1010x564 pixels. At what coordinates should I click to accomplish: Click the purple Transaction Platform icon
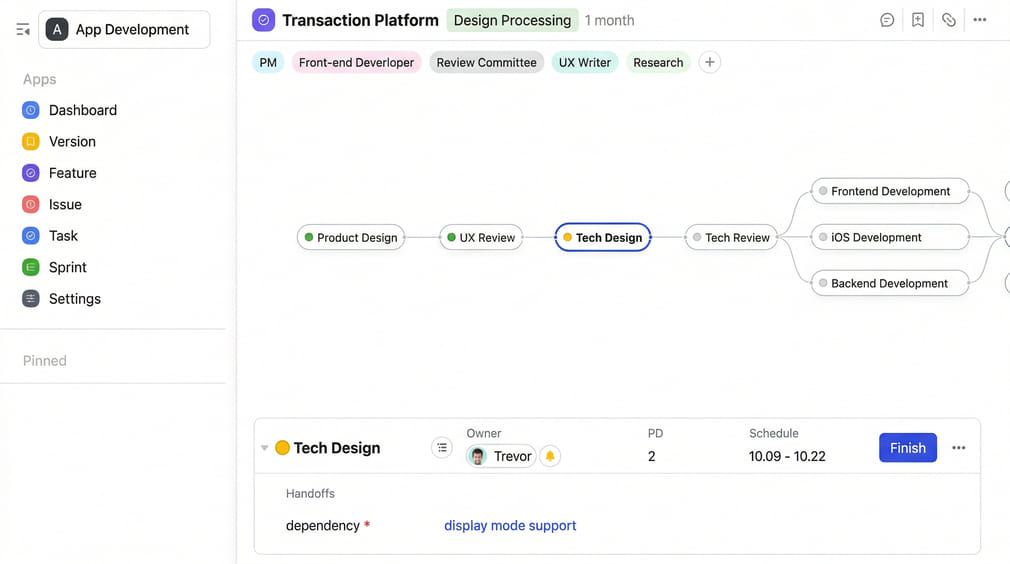click(263, 20)
